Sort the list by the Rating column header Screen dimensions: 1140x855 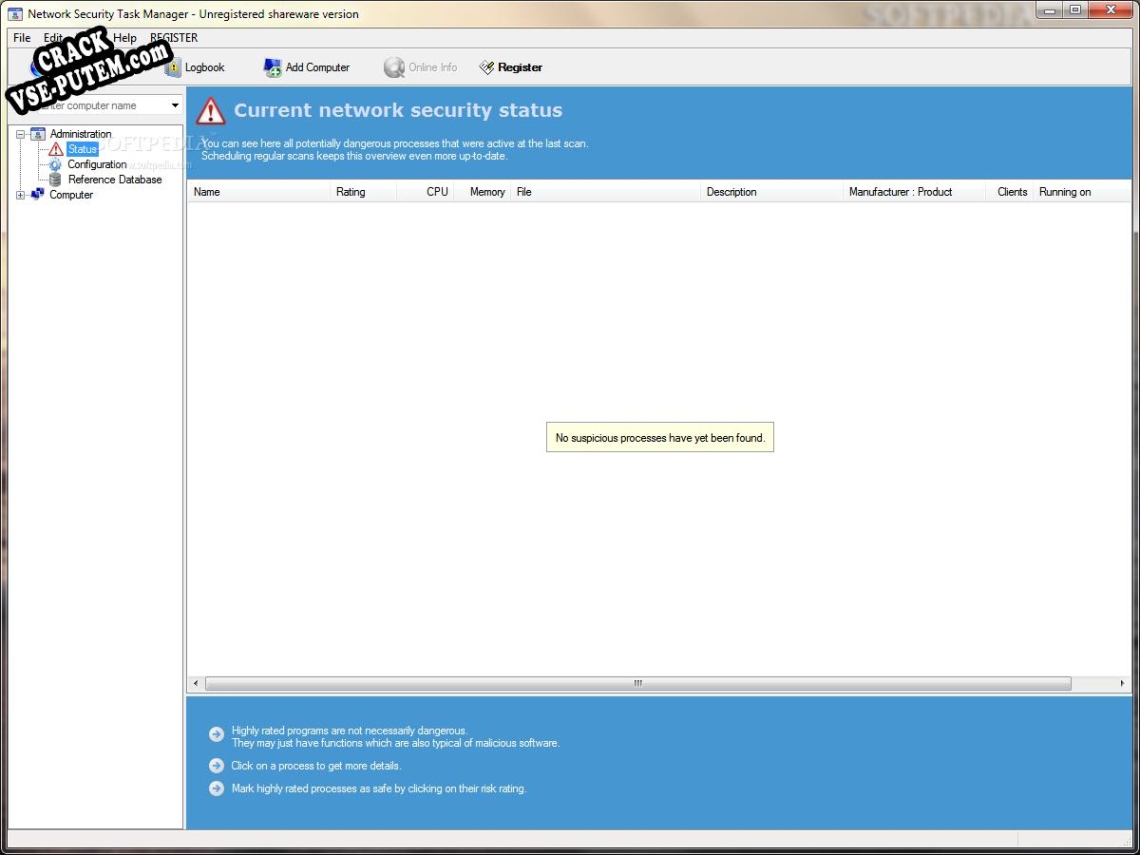click(352, 191)
